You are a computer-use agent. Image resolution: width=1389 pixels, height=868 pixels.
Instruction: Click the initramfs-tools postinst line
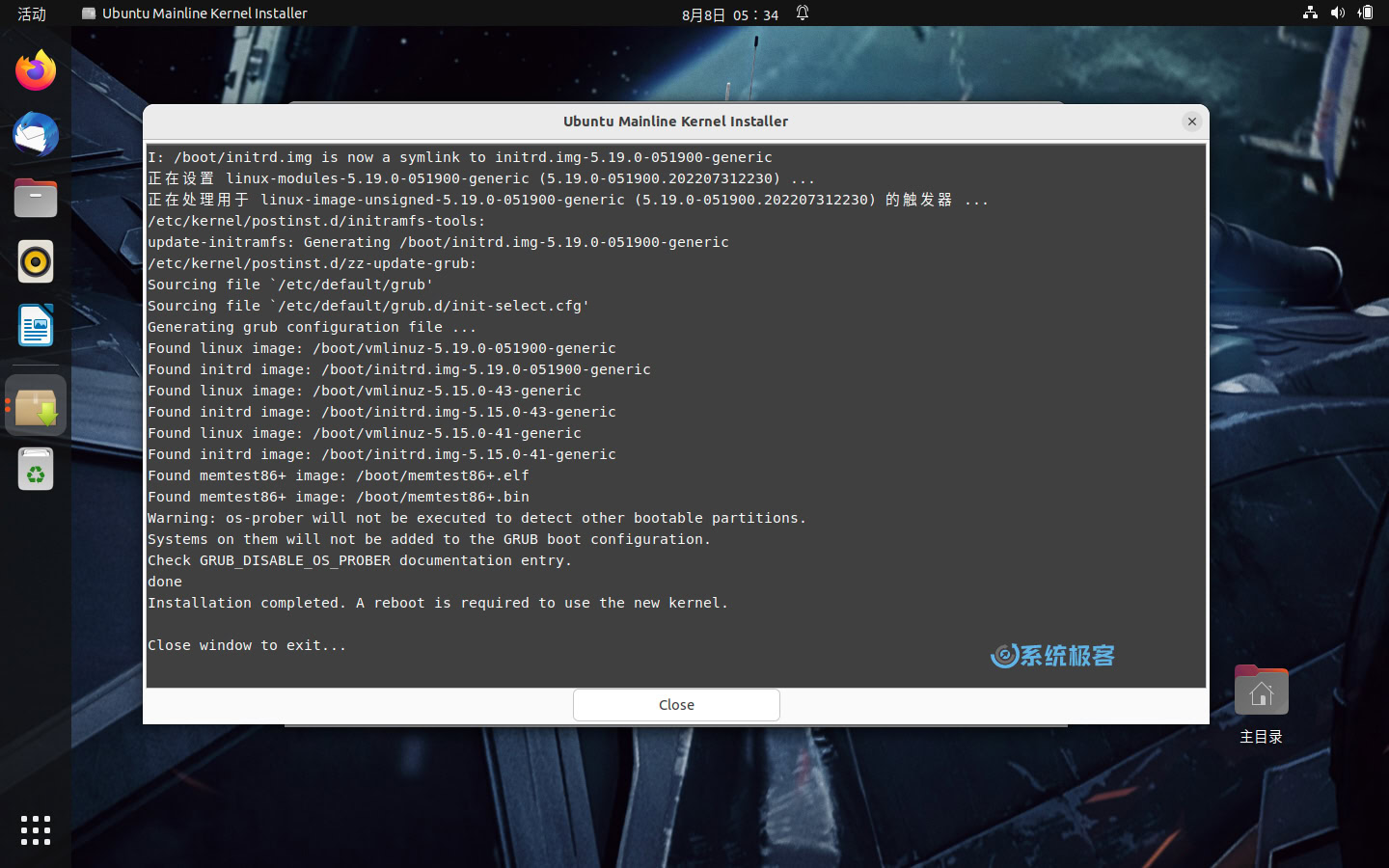coord(316,221)
